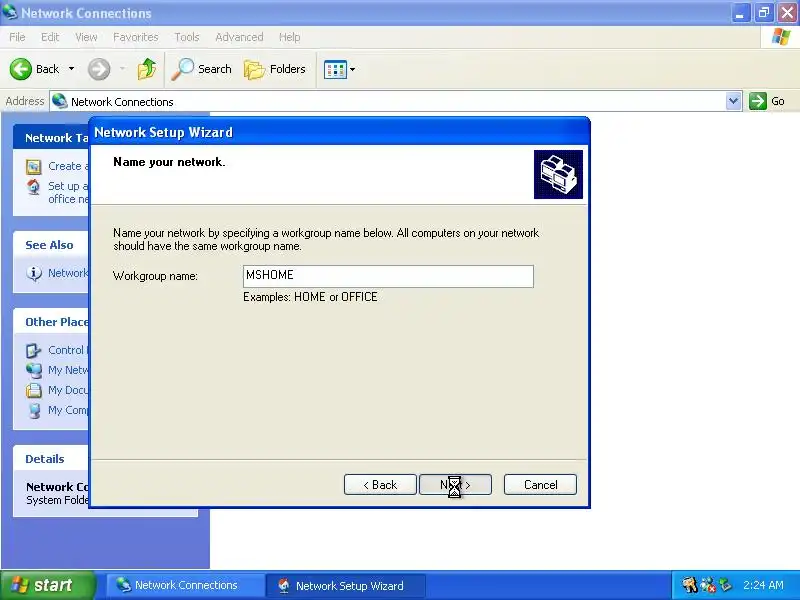The image size is (800, 600).
Task: Click the Up folder icon in toolbar
Action: 147,69
